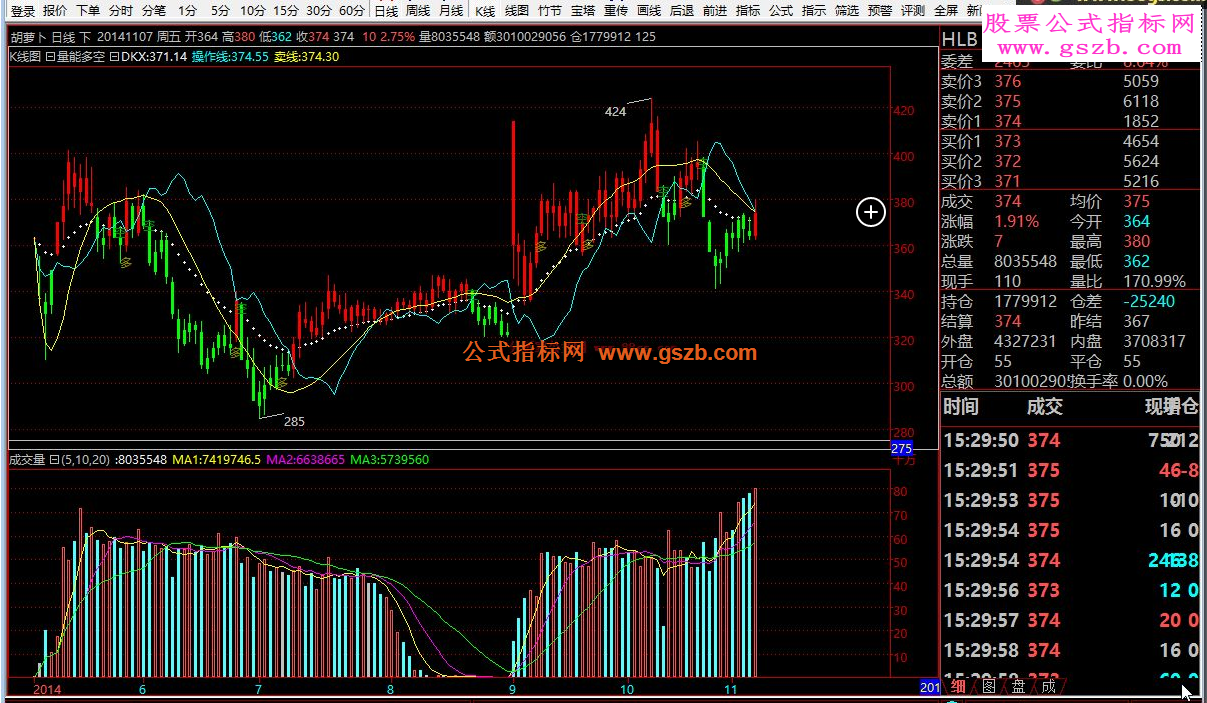This screenshot has height=703, width=1207.
Task: Click the 外盘 4327231 value
Action: point(1025,341)
